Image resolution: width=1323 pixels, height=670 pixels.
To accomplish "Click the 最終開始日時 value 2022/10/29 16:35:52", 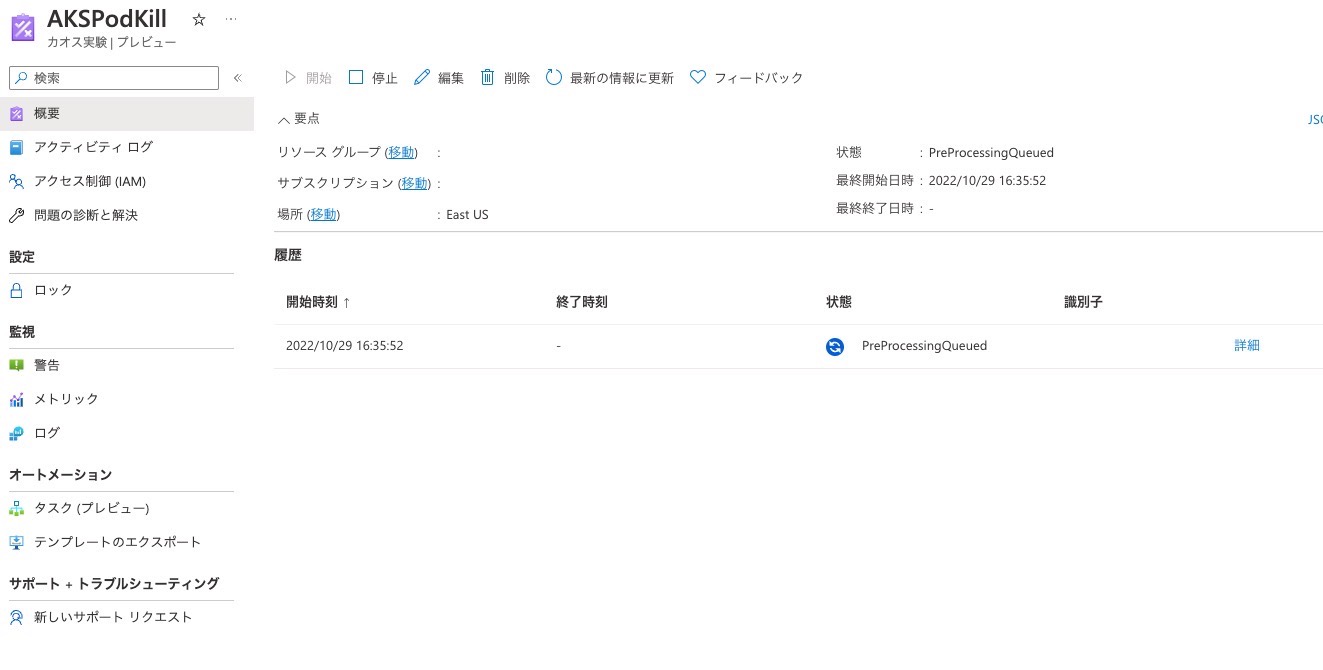I will [987, 181].
